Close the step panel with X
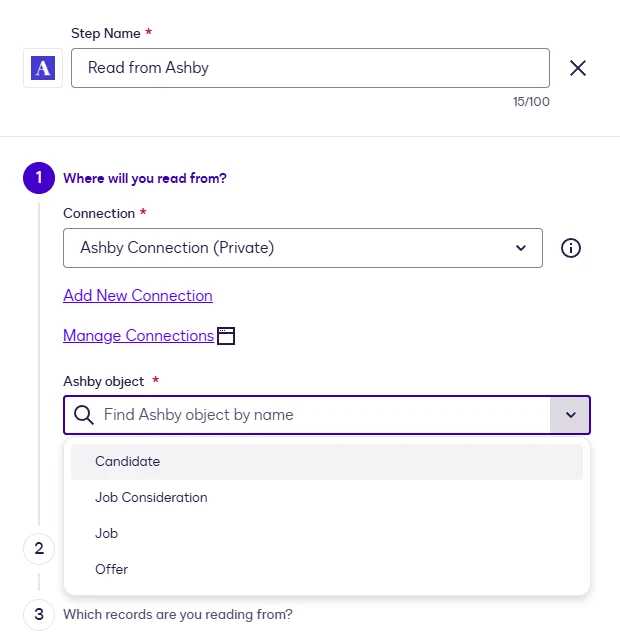620x640 pixels. 578,68
